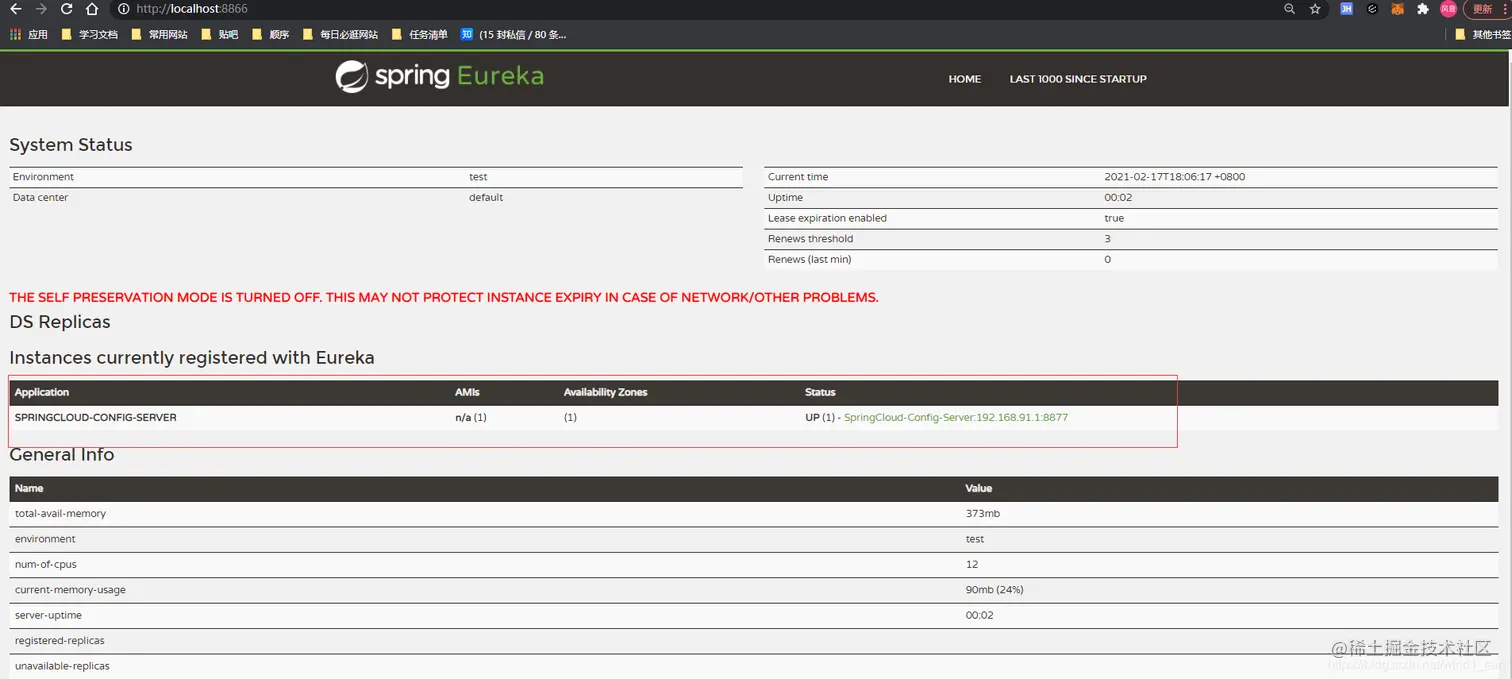Click the AMIs column header
Screen dimensions: 1512x679
[x=467, y=392]
